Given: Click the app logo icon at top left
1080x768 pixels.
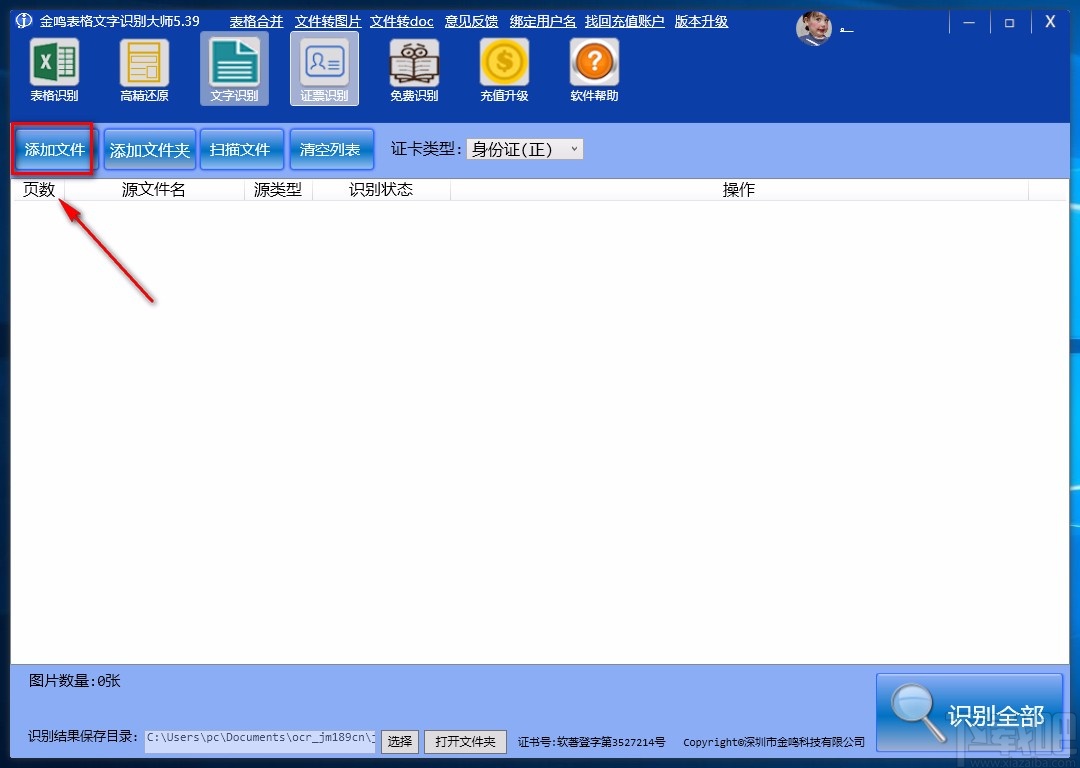Looking at the screenshot, I should coord(22,20).
